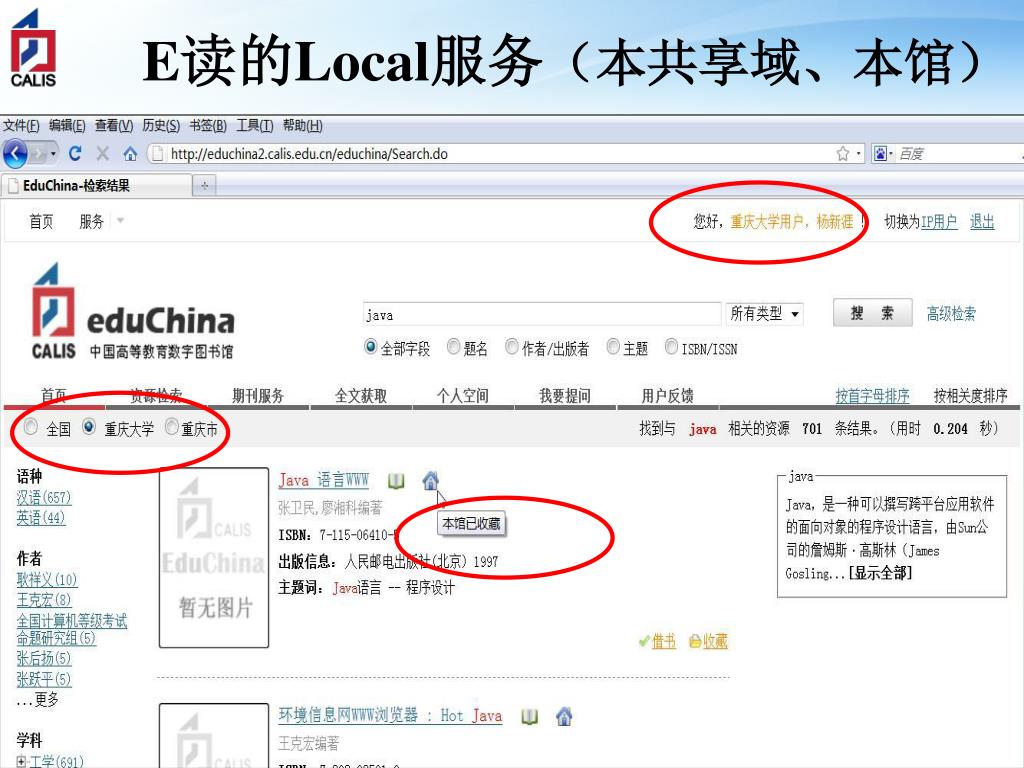Open the bookmark star dropdown arrow
Viewport: 1024px width, 768px height.
point(858,154)
